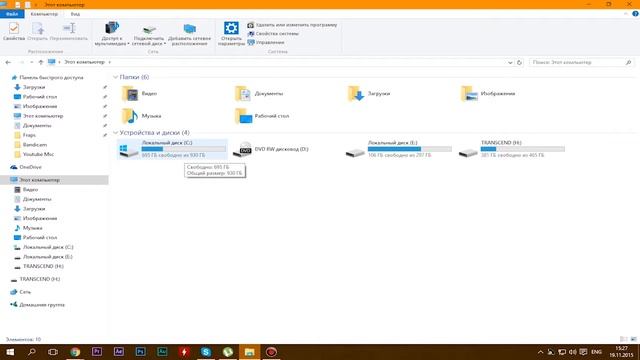Switch to the details view at bottom right
Image resolution: width=640 pixels, height=360 pixels.
[623, 339]
